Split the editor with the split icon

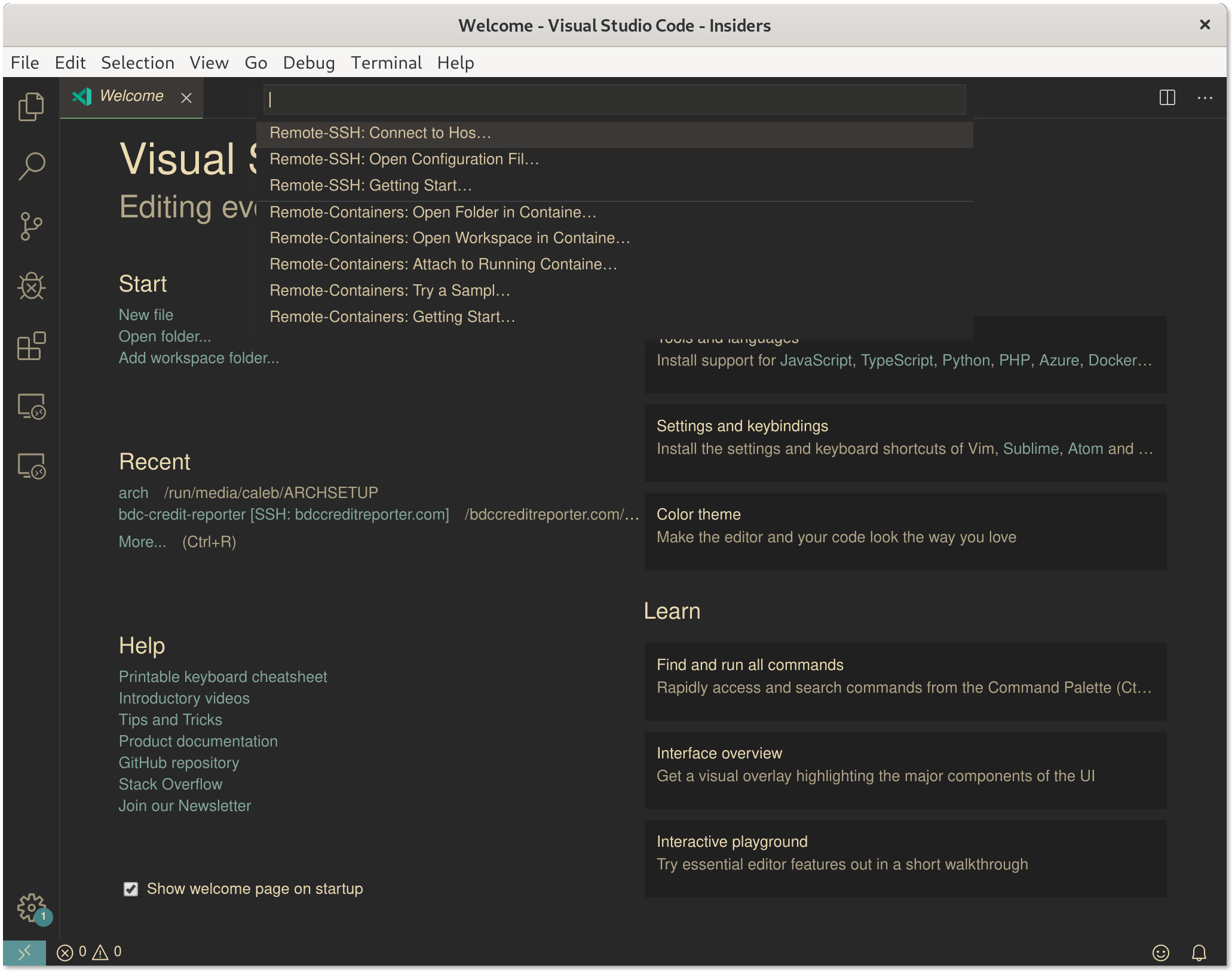tap(1167, 97)
